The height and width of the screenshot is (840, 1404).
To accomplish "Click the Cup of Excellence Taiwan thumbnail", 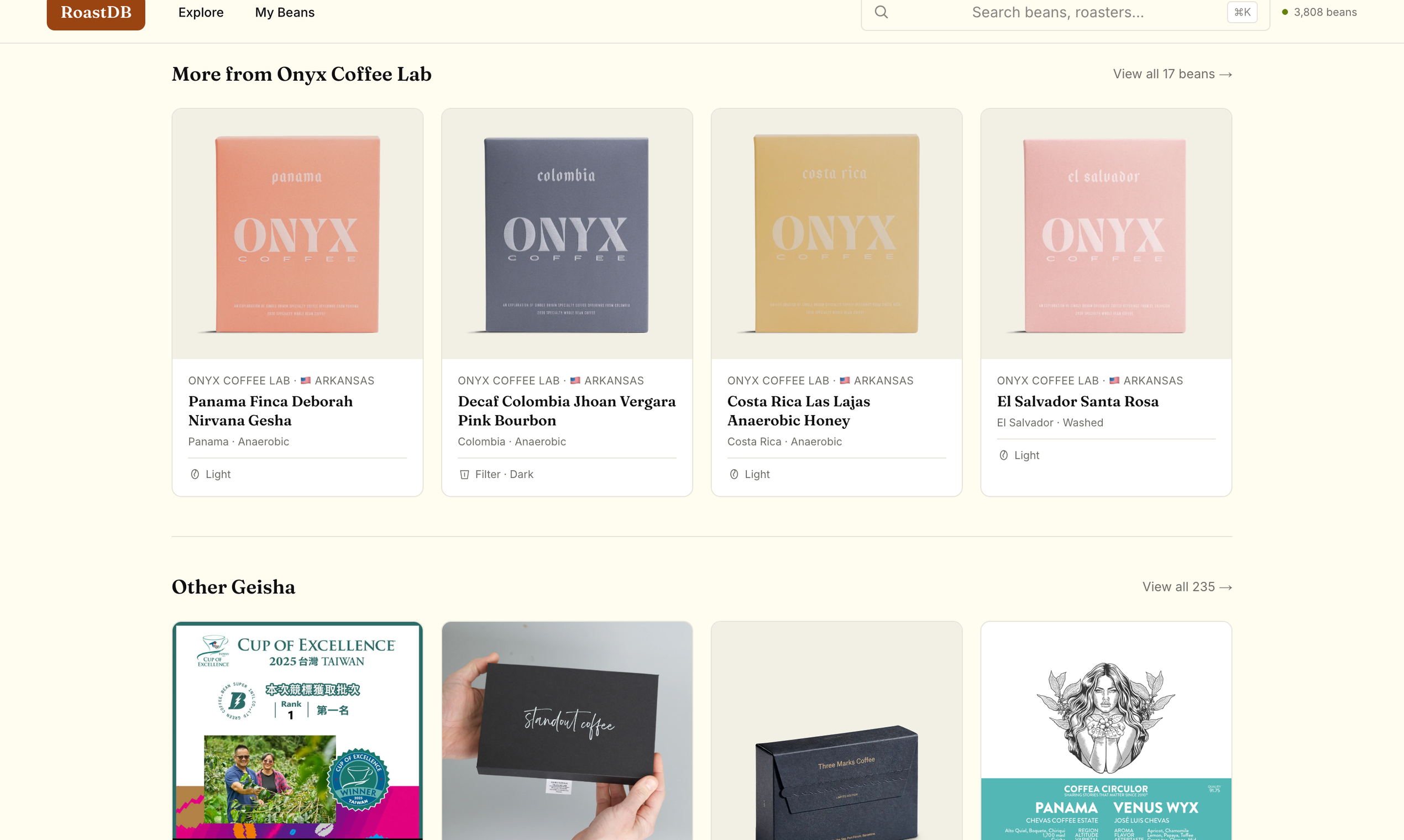I will (x=297, y=730).
